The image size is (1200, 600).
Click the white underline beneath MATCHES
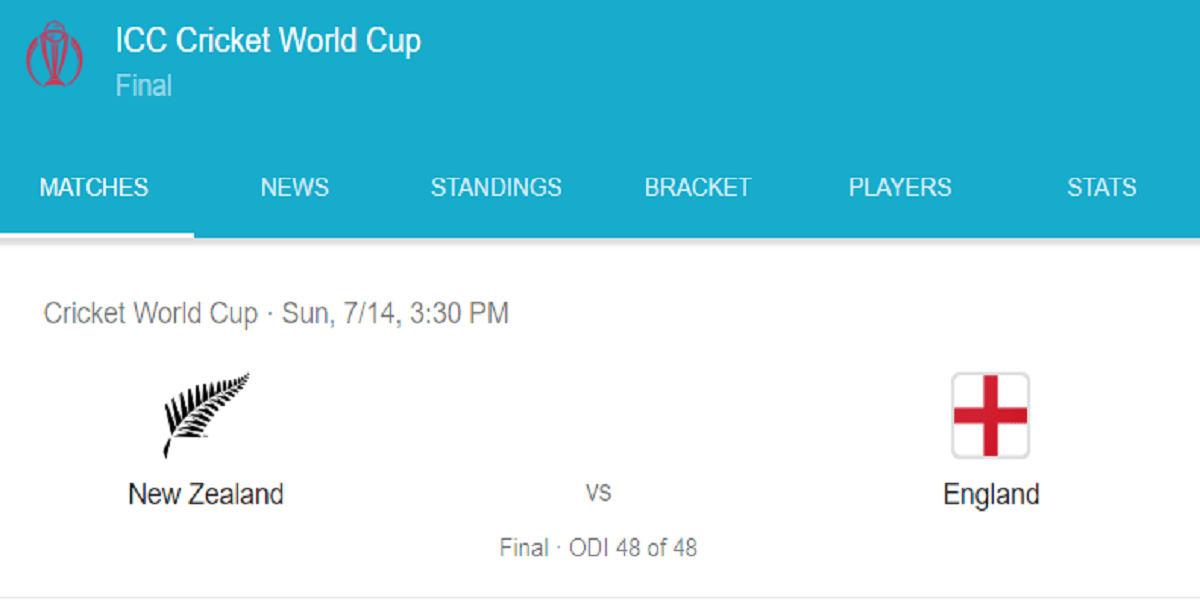point(97,235)
